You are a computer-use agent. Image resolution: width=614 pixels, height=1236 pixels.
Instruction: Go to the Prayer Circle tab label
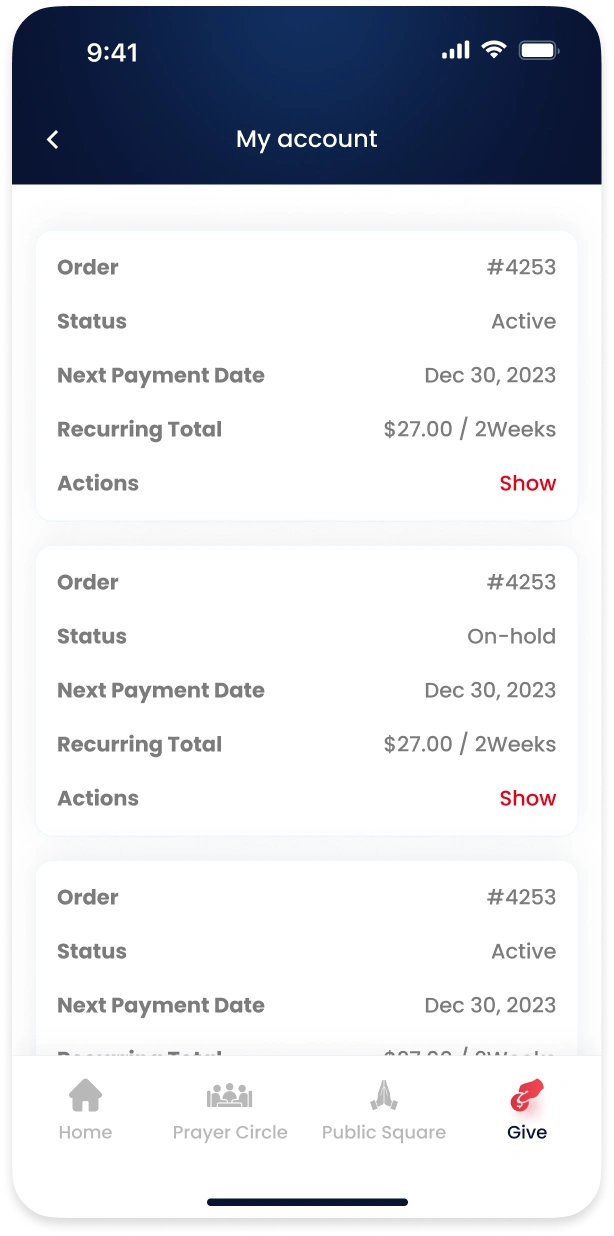pyautogui.click(x=230, y=1133)
